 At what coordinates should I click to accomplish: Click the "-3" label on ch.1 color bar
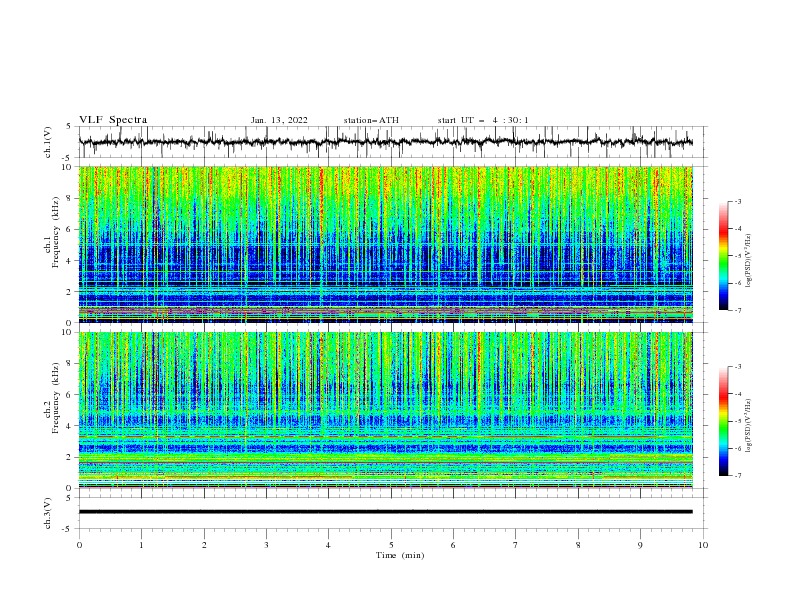[737, 201]
